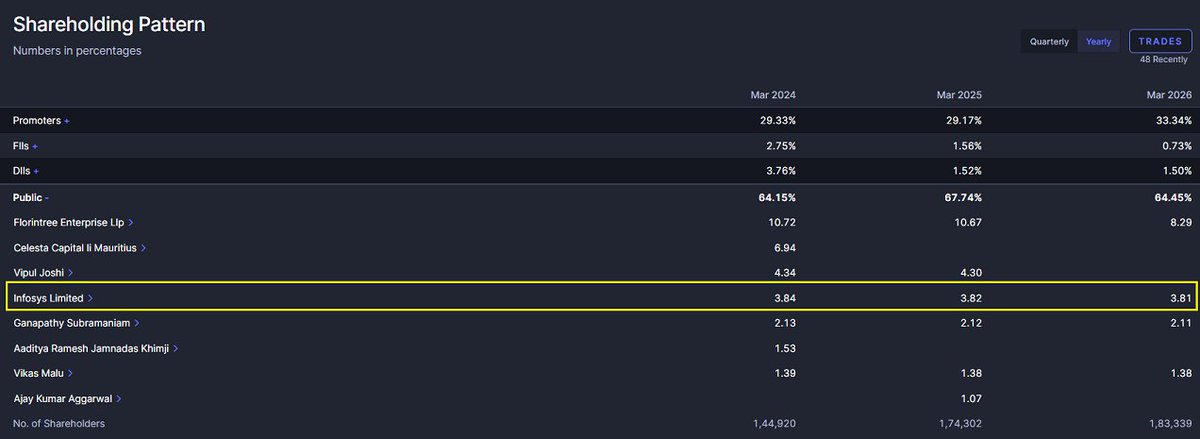The image size is (1200, 439).
Task: Open Celesta Capital Ii Mauritius details
Action: 80,247
